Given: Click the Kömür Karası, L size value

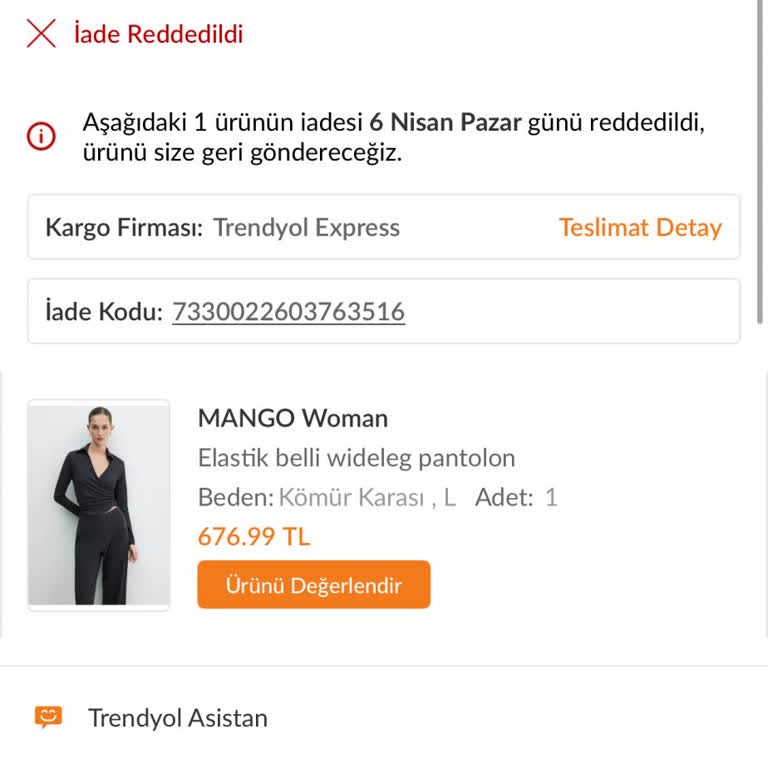Looking at the screenshot, I should [x=366, y=497].
